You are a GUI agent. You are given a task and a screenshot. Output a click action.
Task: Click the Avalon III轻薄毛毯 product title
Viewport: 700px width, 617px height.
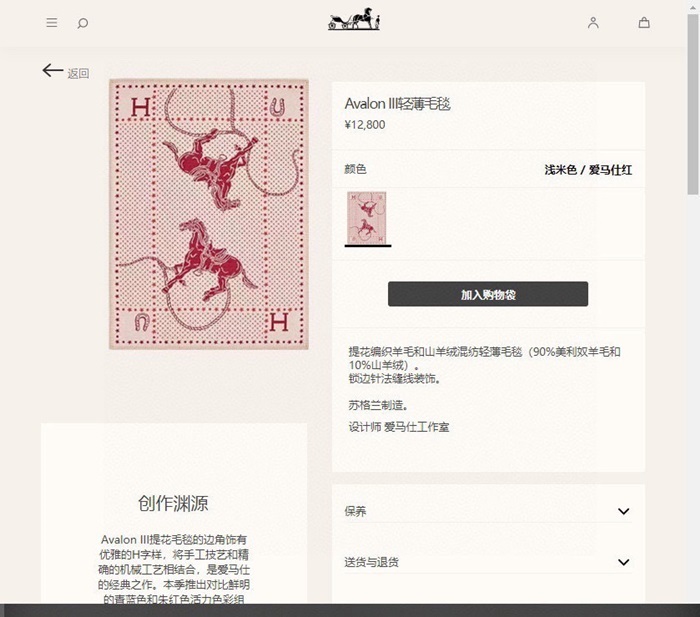397,104
